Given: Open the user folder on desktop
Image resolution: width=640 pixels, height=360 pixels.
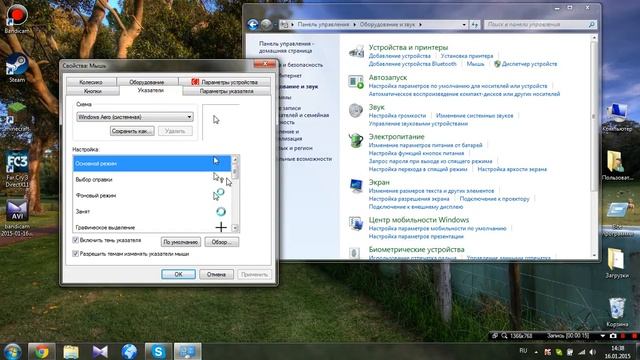Looking at the screenshot, I should click(x=617, y=165).
